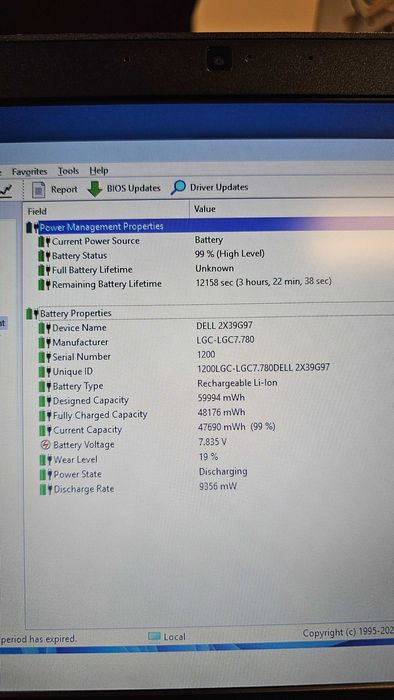Click the graph icon in the toolbar
The image size is (394, 700).
tap(6, 191)
